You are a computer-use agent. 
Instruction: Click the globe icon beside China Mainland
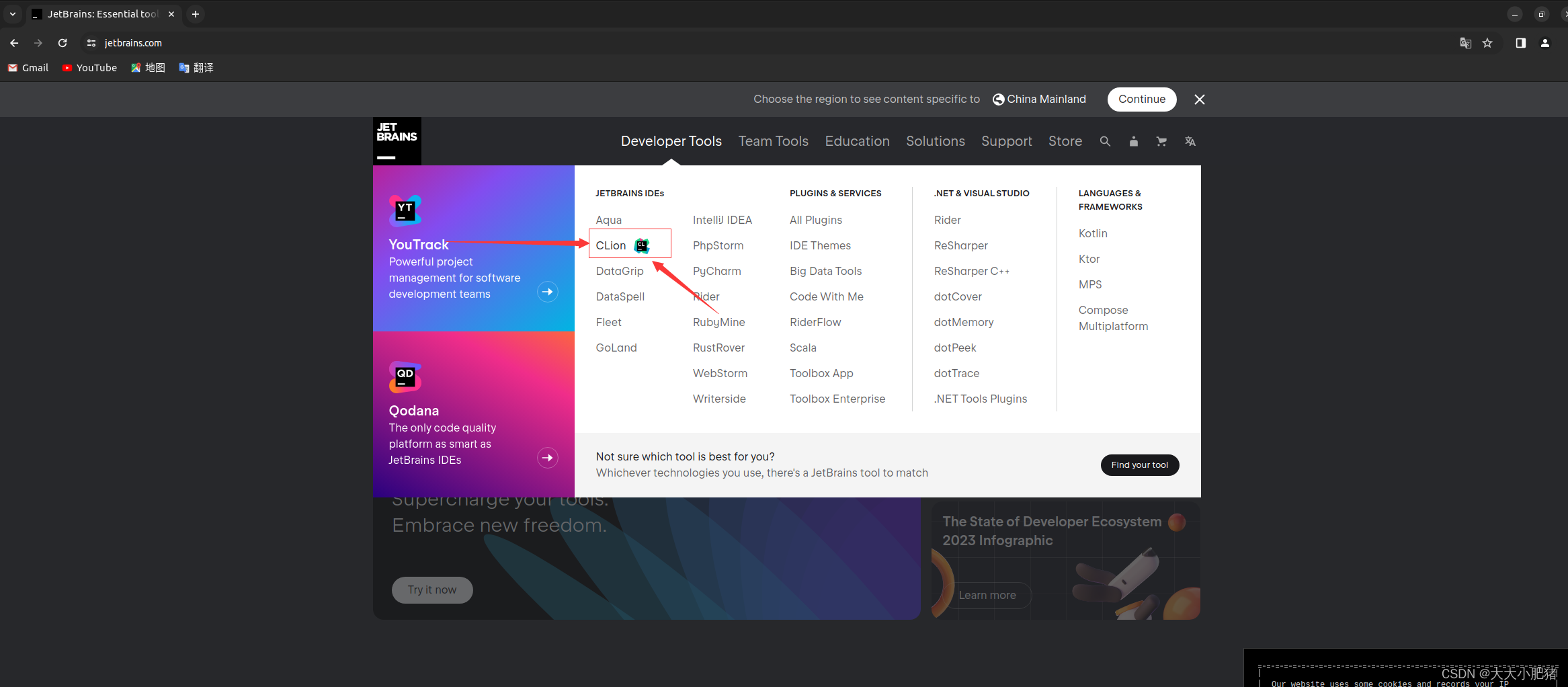pyautogui.click(x=999, y=99)
